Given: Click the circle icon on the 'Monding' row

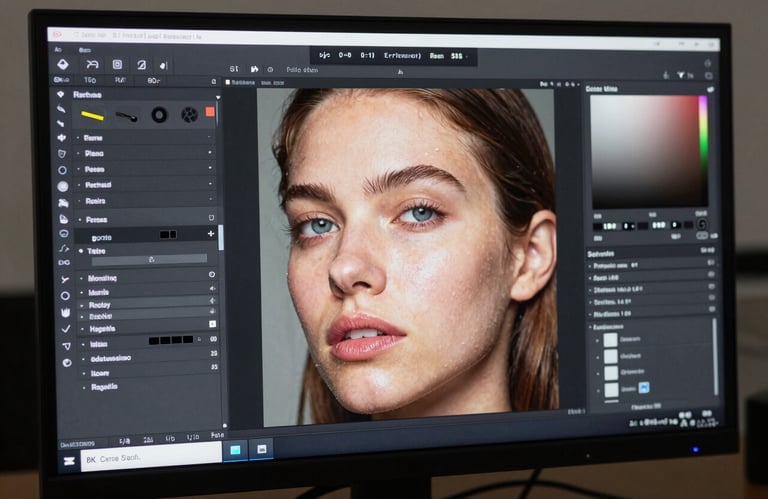Looking at the screenshot, I should pos(212,275).
